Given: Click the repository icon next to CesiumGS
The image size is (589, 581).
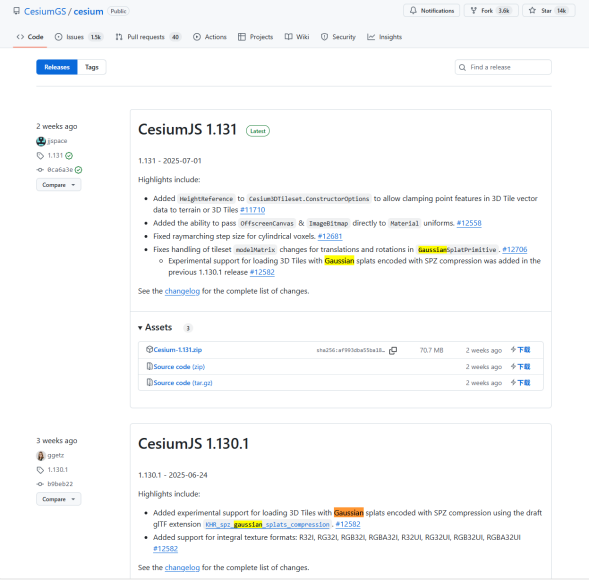Looking at the screenshot, I should point(17,11).
